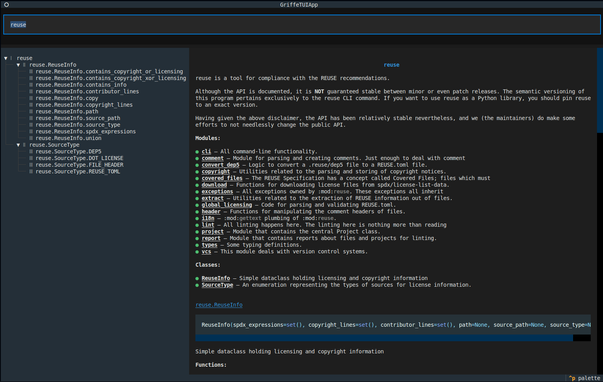Viewport: 603px width, 382px height.
Task: Select reuse.ReuseInfo.contains_copyright_xor_licensing tree entry
Action: [x=111, y=78]
